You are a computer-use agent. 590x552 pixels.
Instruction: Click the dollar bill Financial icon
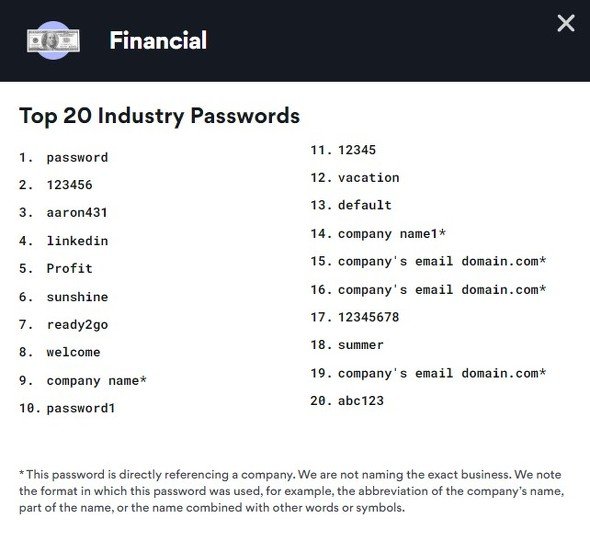pos(53,40)
